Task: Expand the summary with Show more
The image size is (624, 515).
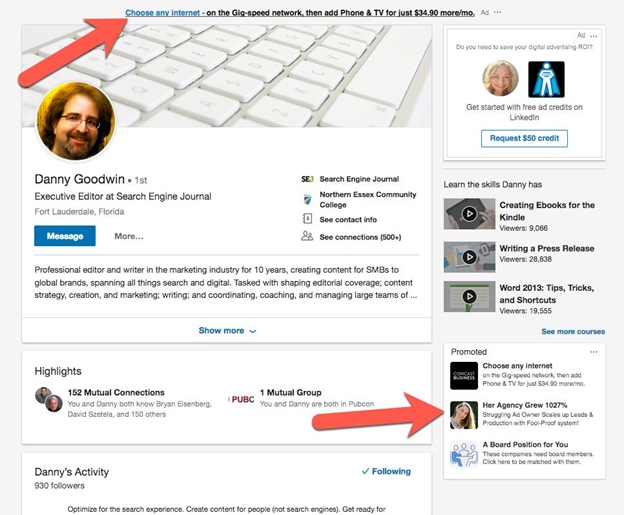Action: pyautogui.click(x=227, y=330)
